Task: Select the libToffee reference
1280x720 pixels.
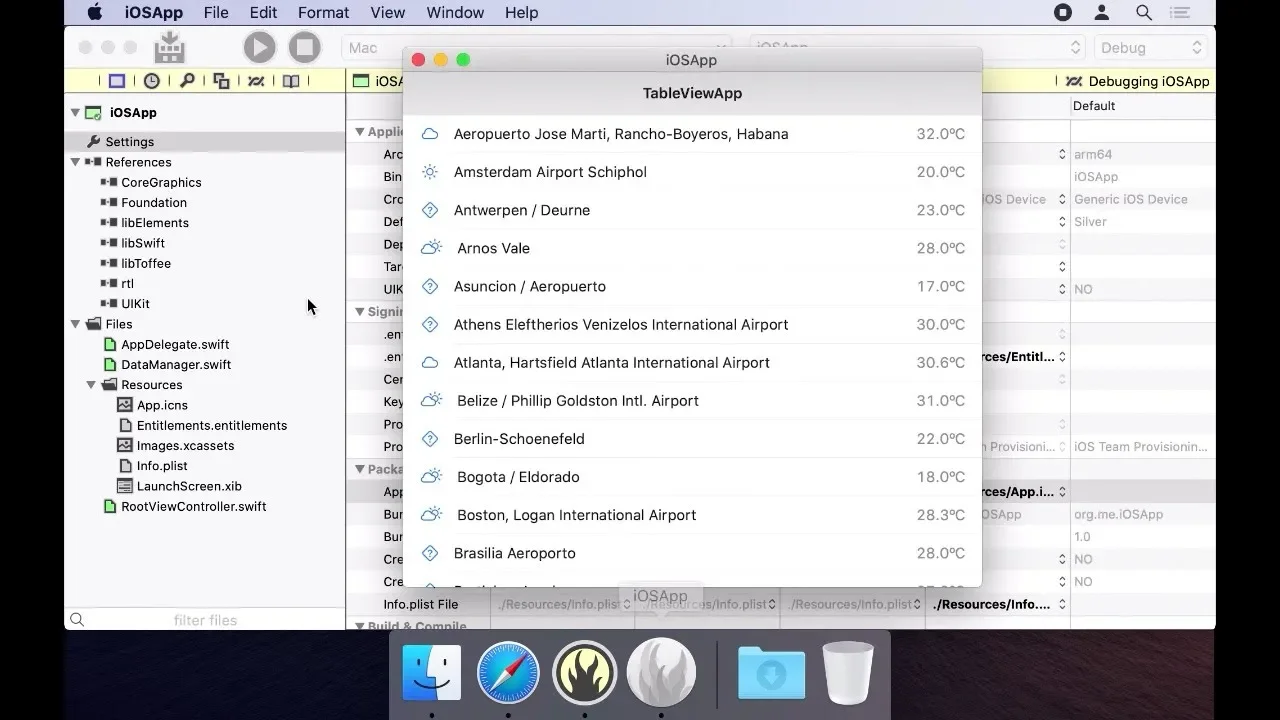Action: 146,263
